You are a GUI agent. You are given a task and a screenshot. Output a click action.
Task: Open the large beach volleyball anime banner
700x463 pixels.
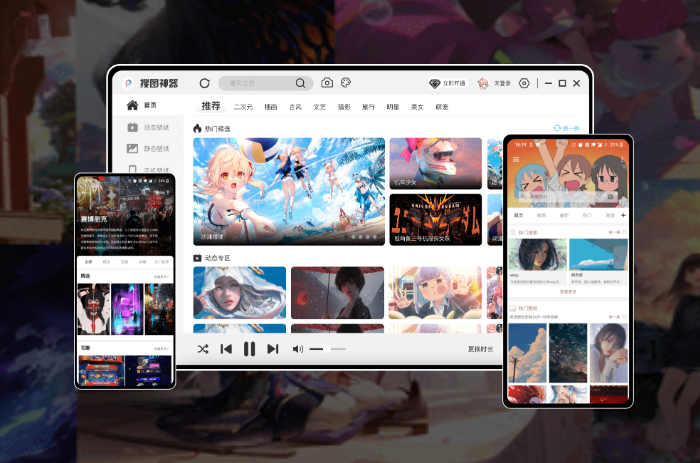click(x=289, y=192)
